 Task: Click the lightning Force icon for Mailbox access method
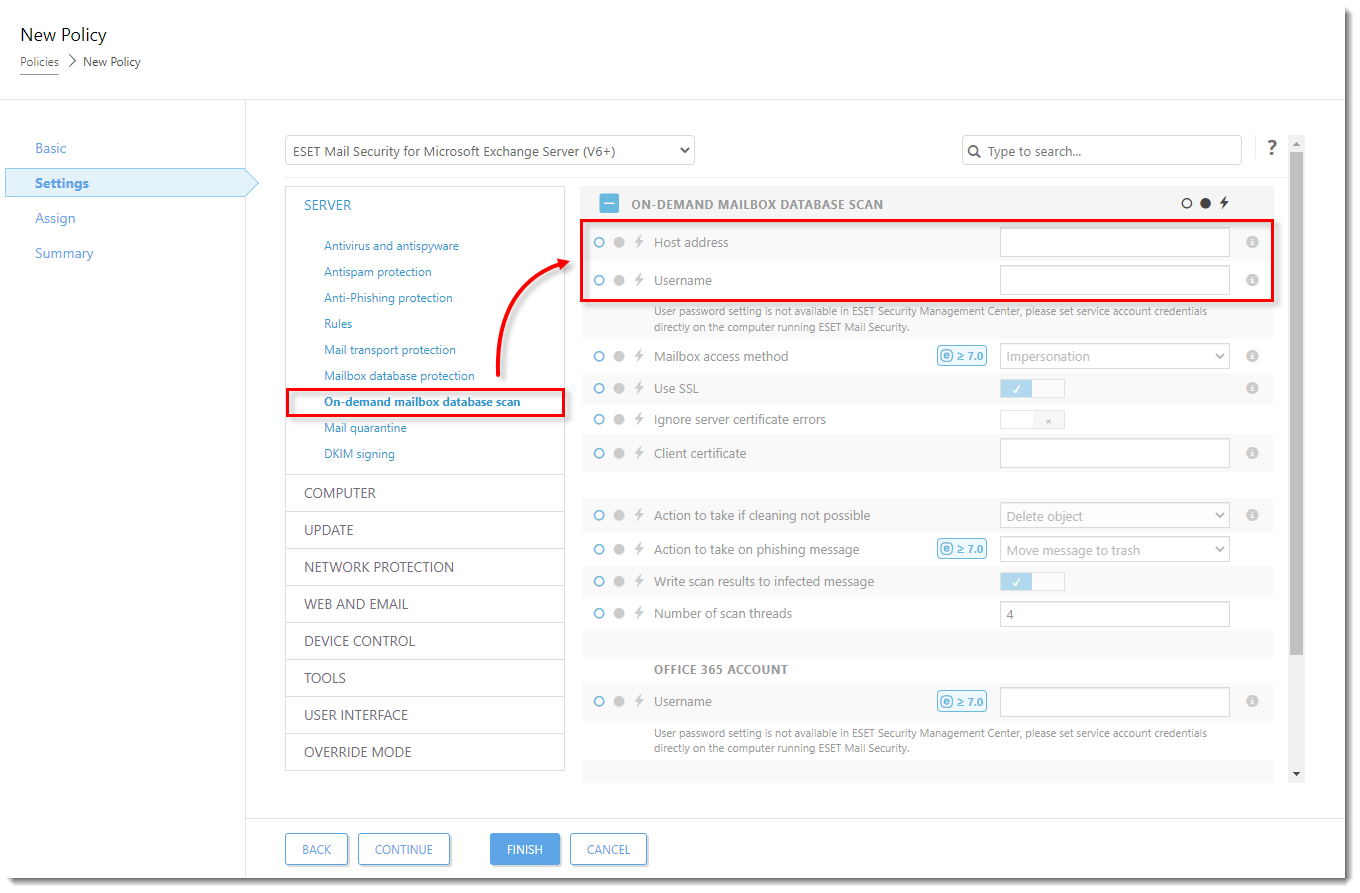pyautogui.click(x=639, y=356)
